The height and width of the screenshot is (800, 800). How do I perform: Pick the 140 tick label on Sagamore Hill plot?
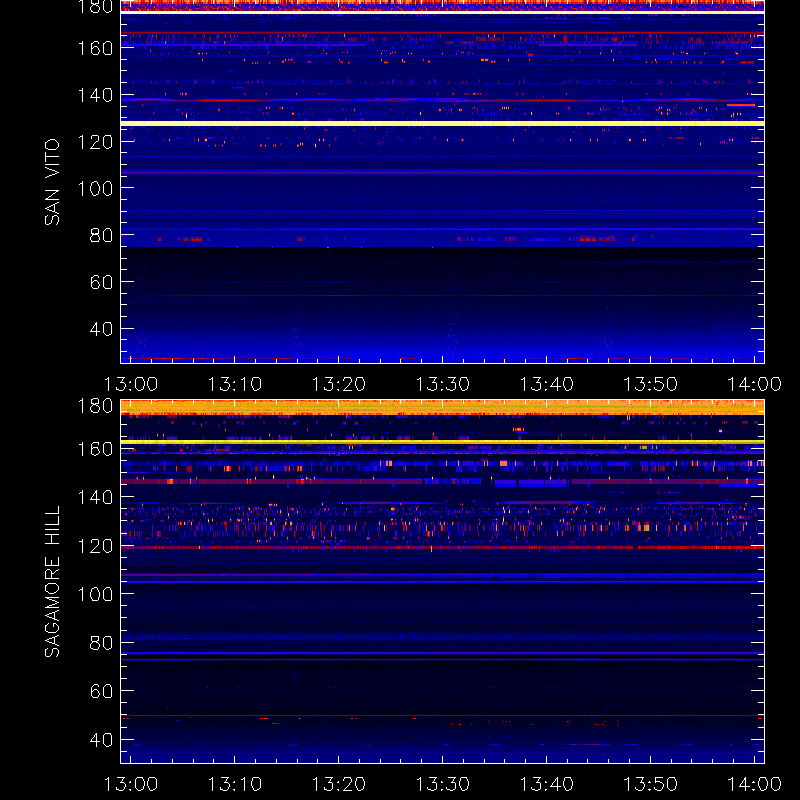95,497
